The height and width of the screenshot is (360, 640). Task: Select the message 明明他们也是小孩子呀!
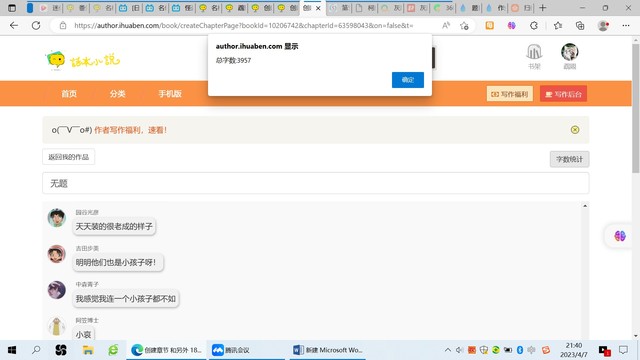118,262
